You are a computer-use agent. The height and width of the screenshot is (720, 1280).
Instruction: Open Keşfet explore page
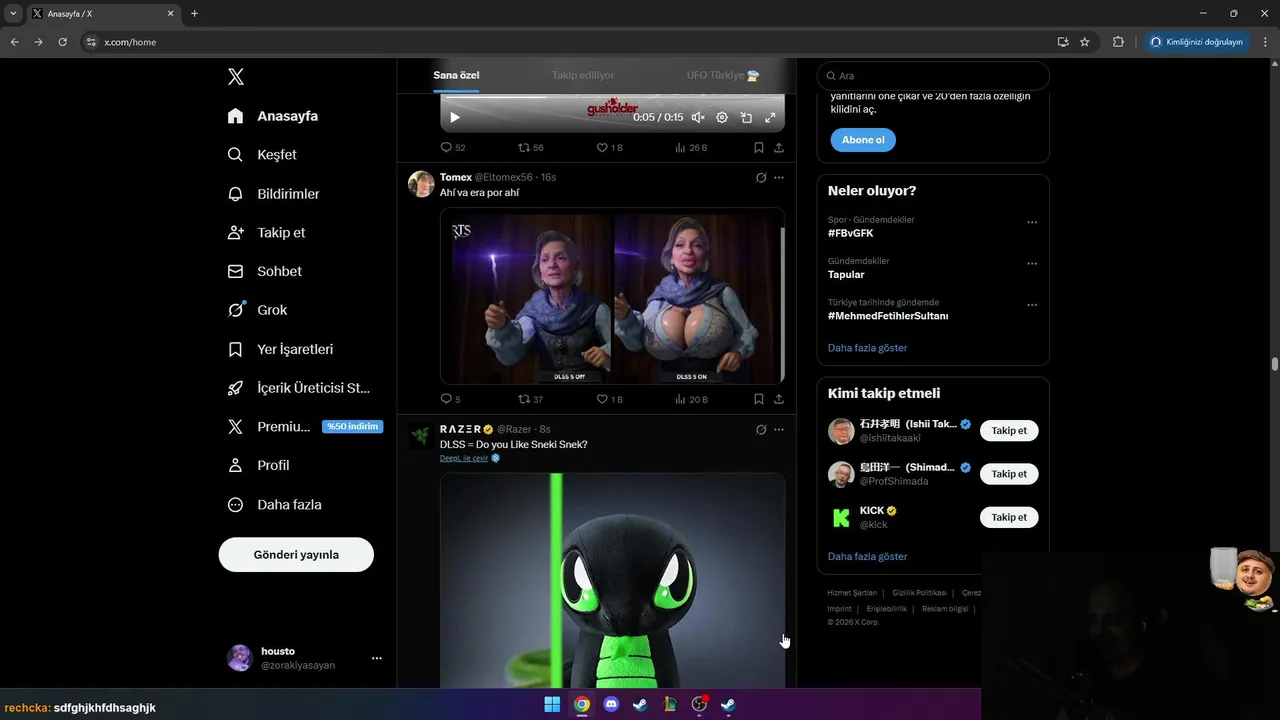coord(261,155)
